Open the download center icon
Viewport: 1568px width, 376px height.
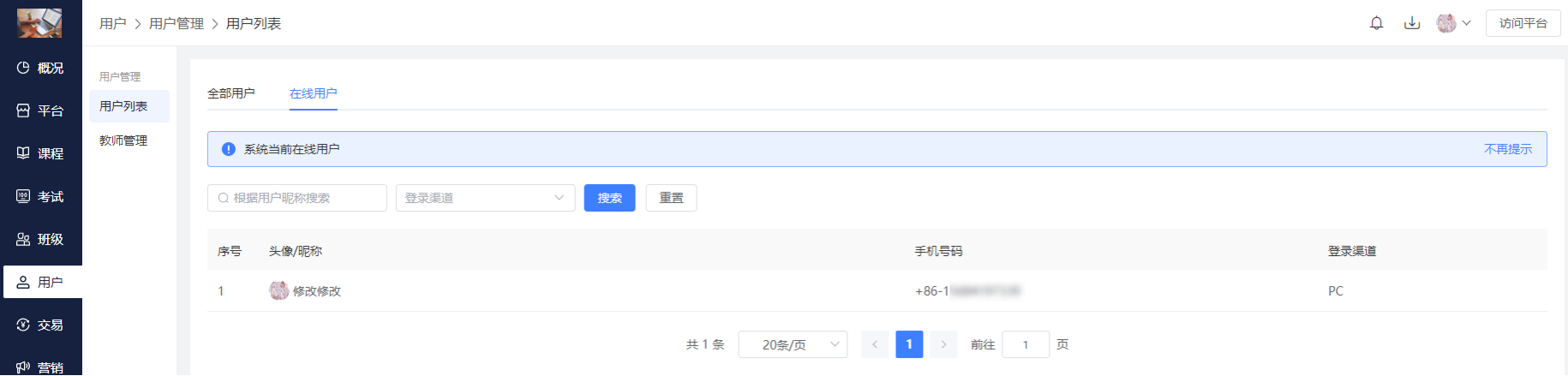pos(1412,23)
